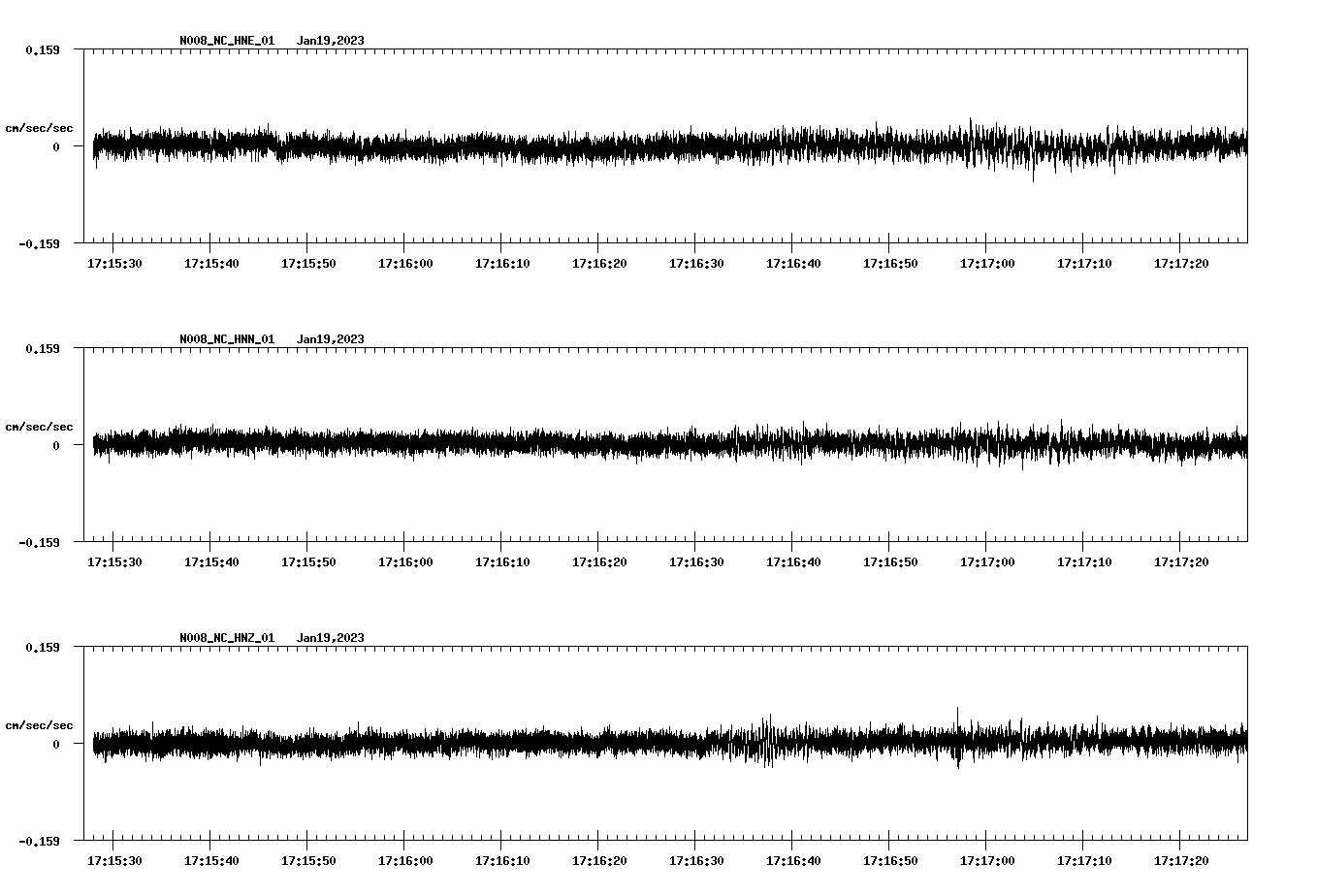Click 17:16:20 time label under HNE plot
1317x896 pixels.
pos(599,264)
